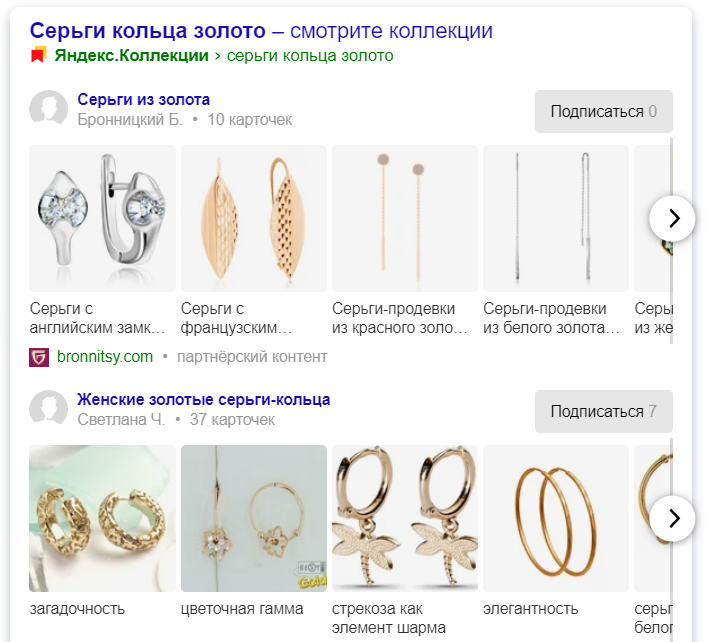Open the Яндекс.Коллекции breadcrumb link

132,56
